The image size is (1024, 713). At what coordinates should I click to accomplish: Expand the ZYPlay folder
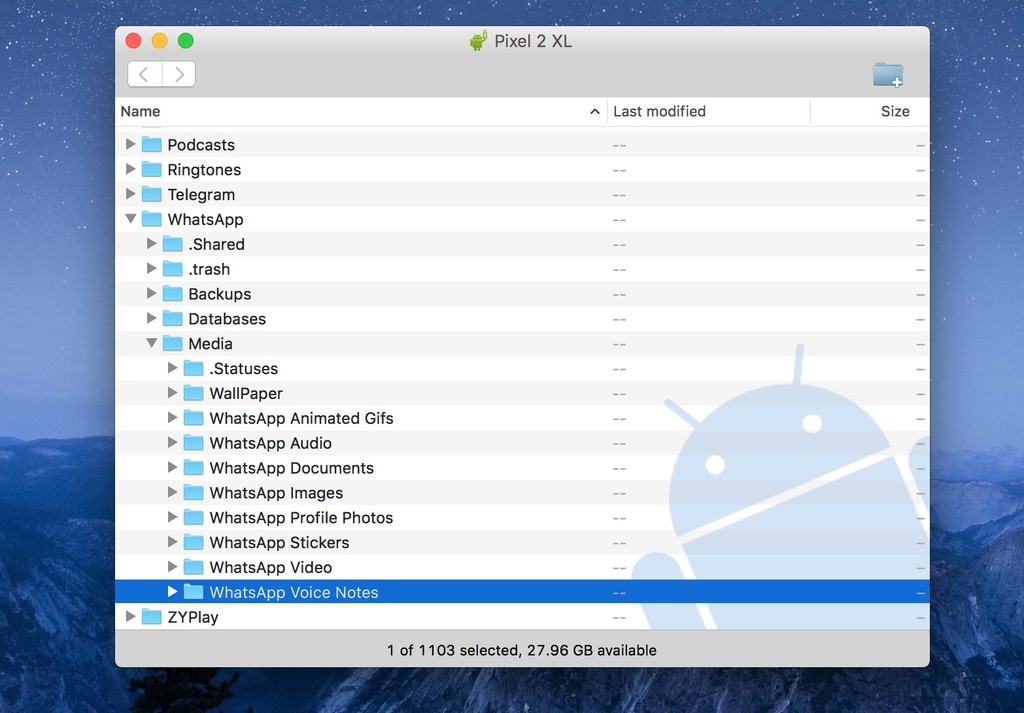(x=131, y=616)
